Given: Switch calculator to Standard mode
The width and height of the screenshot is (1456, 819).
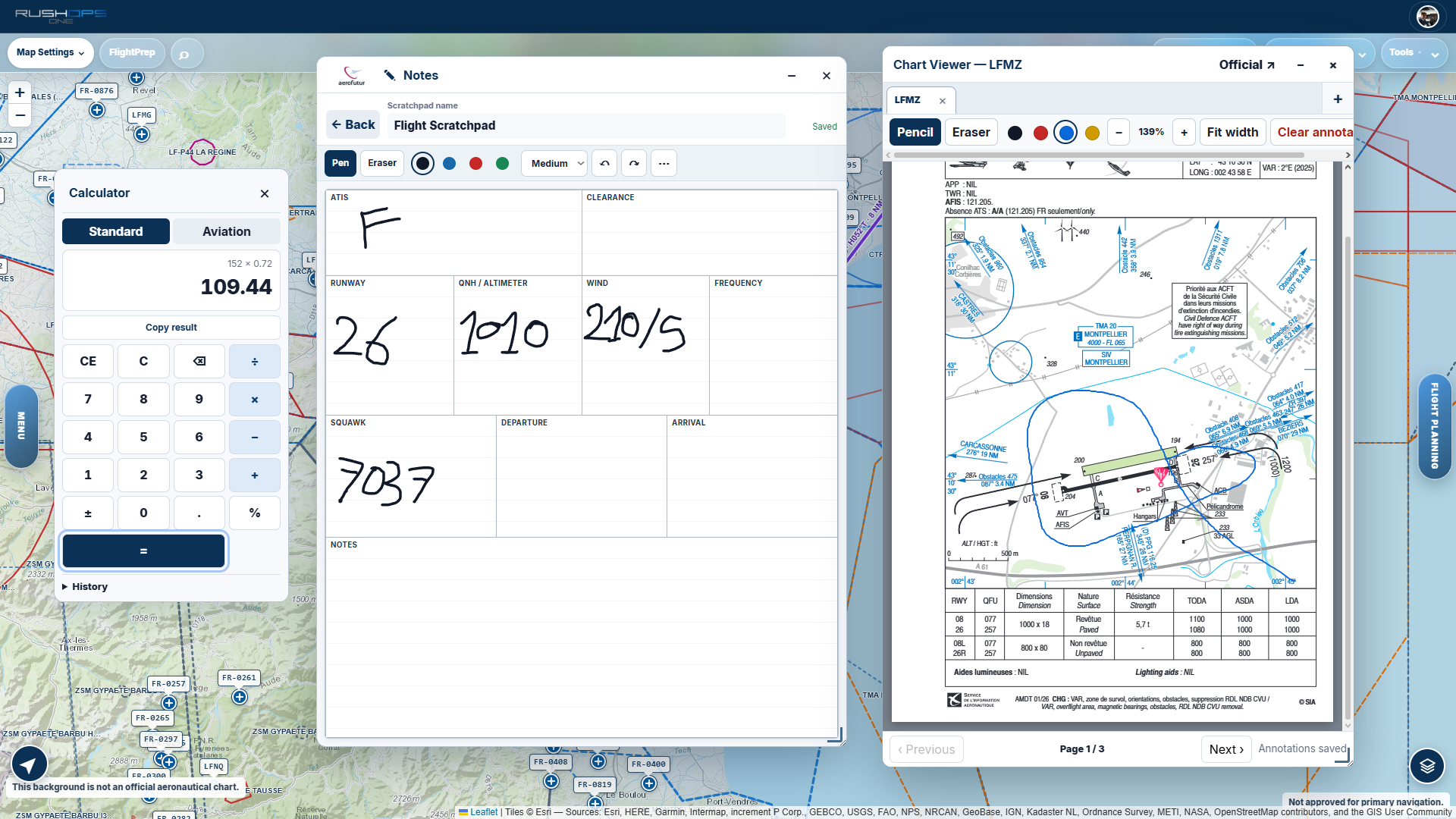Looking at the screenshot, I should point(116,231).
